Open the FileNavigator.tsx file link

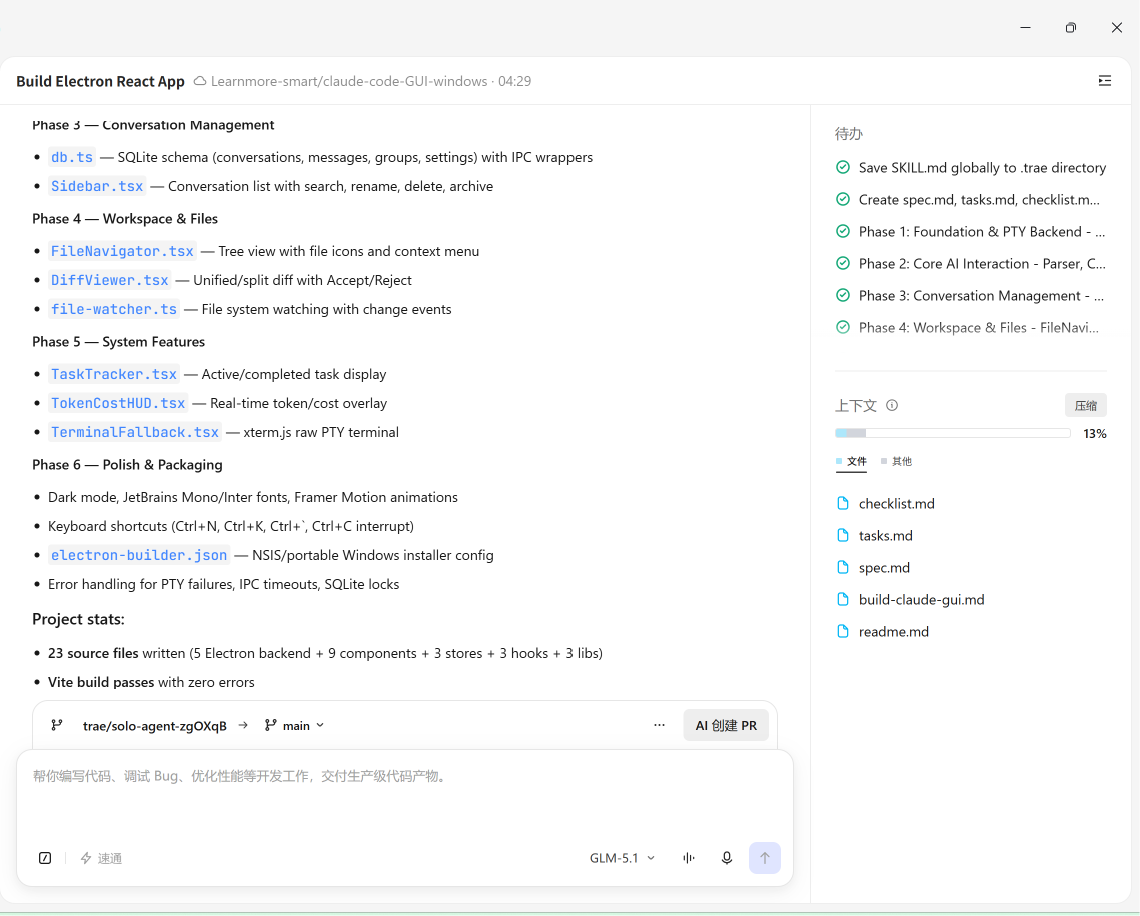(x=122, y=251)
